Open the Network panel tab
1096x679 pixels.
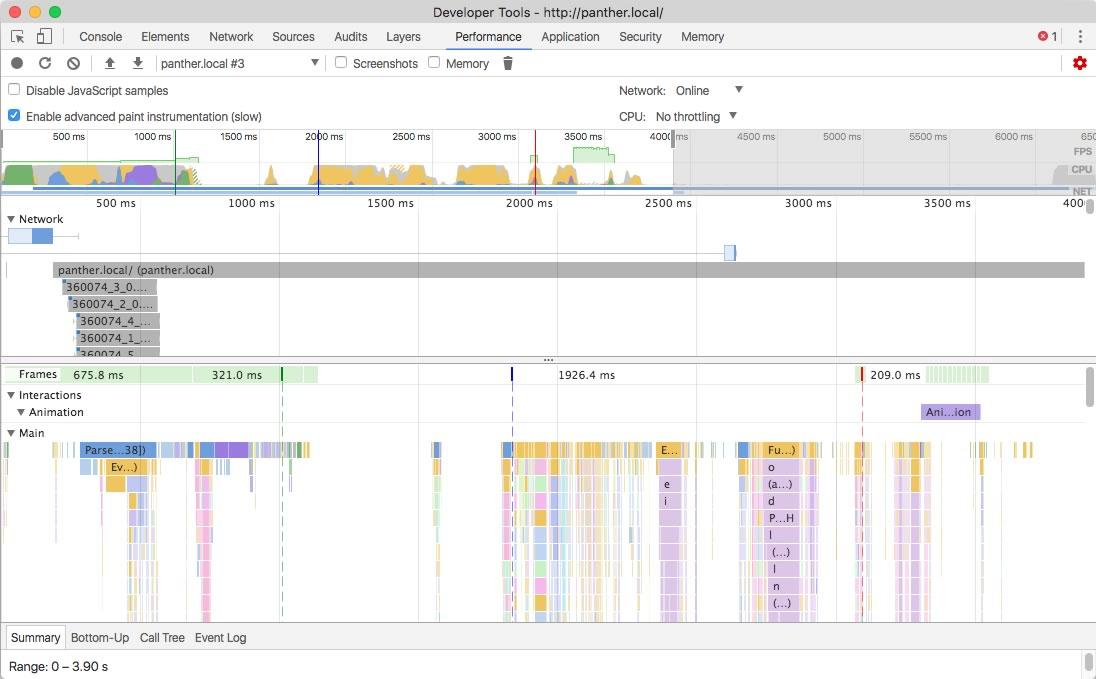[231, 36]
